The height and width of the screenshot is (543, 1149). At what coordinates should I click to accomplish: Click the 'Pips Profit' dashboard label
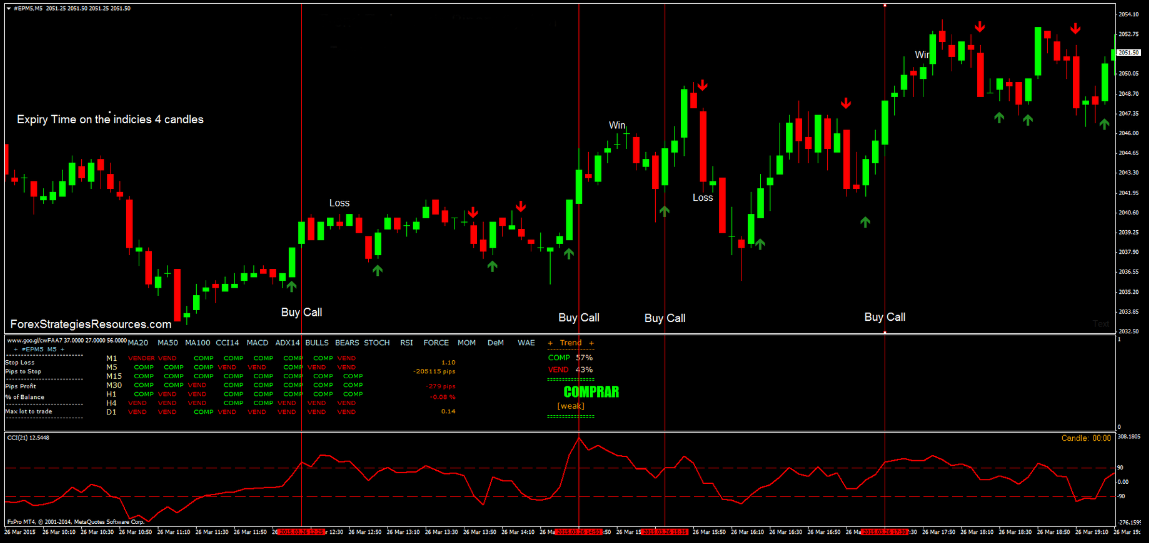click(x=21, y=385)
